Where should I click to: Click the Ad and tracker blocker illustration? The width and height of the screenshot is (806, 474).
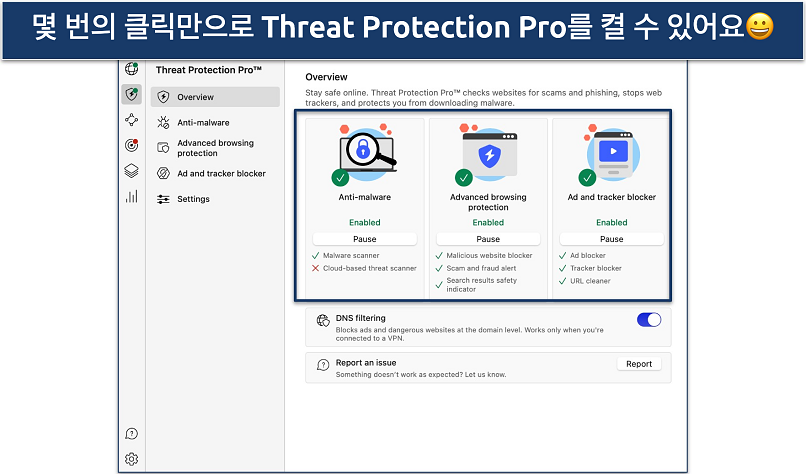pyautogui.click(x=612, y=153)
